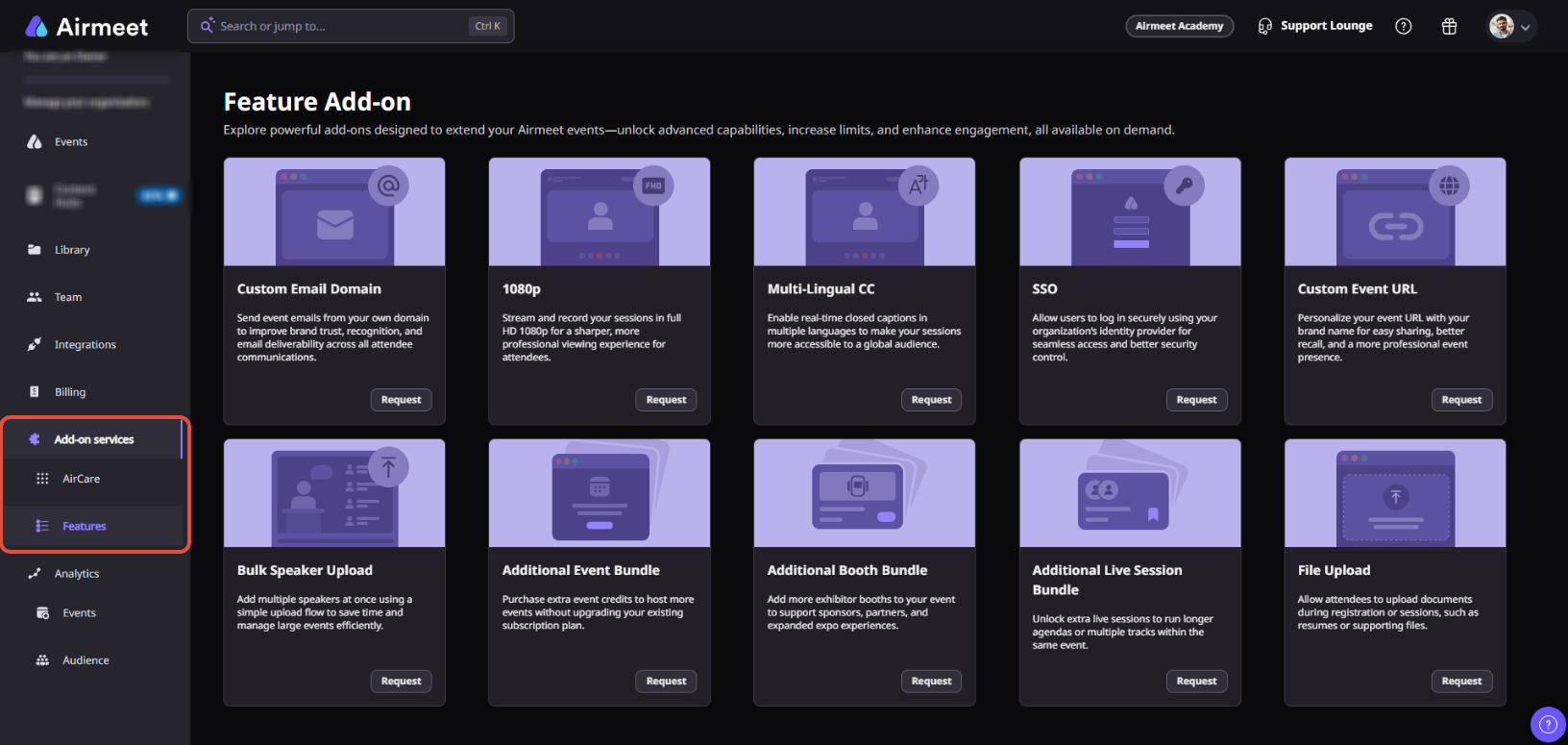This screenshot has width=1568, height=745.
Task: Collapse the Add-on services section
Action: [x=94, y=439]
